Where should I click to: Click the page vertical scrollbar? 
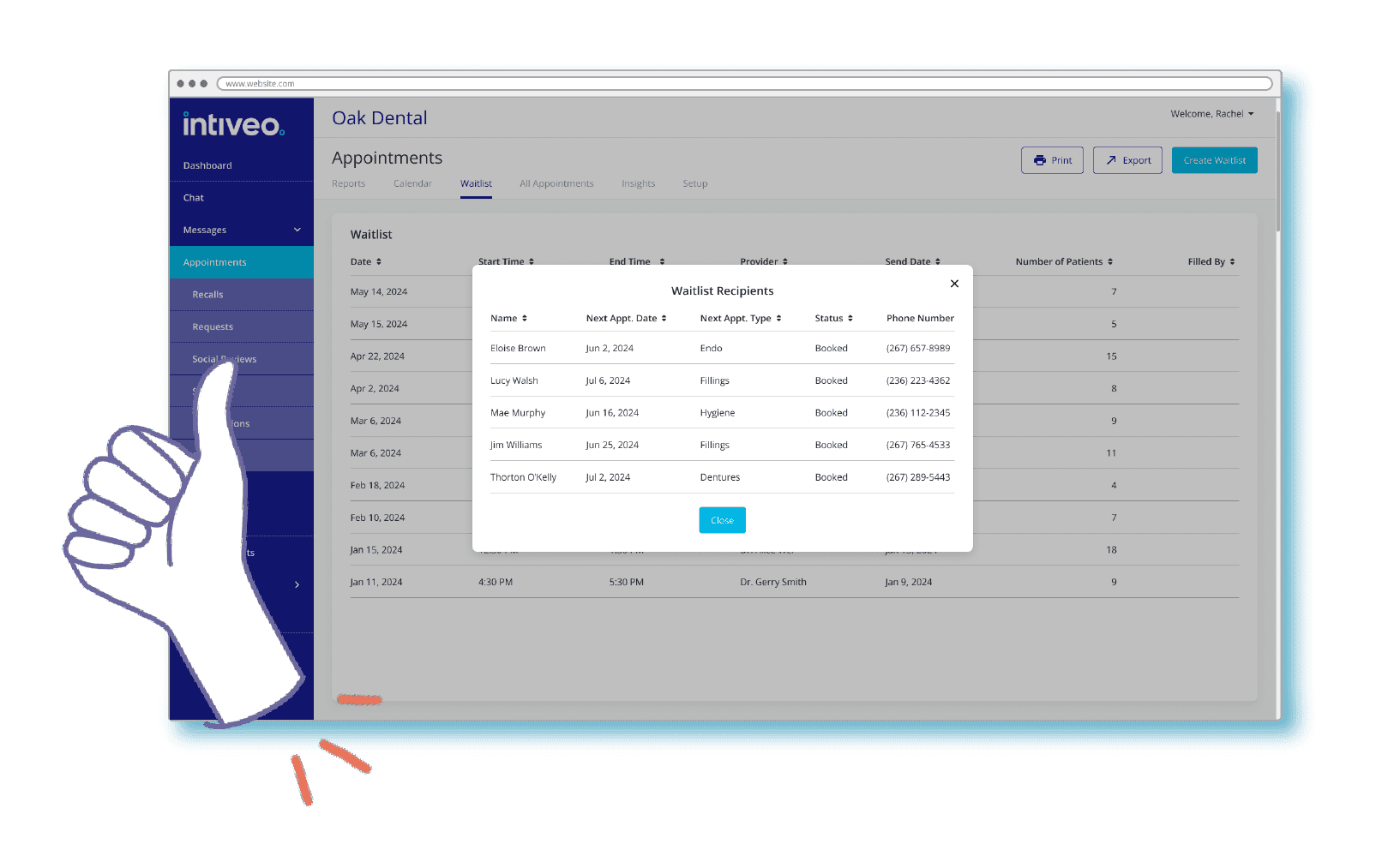[1277, 171]
